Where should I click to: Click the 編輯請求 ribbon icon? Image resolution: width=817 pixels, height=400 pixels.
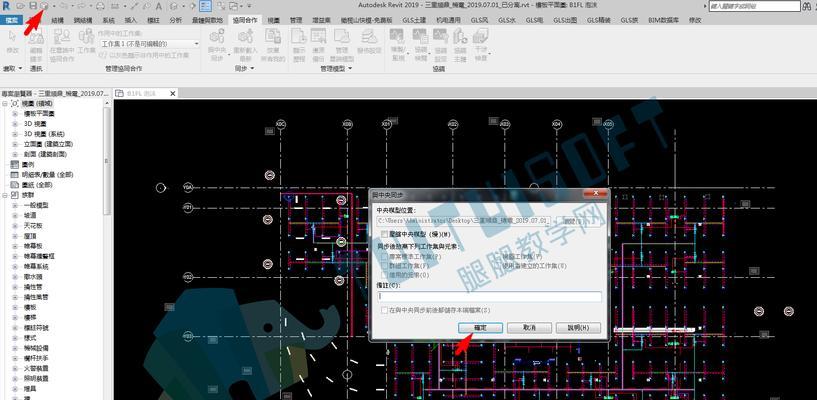point(36,43)
